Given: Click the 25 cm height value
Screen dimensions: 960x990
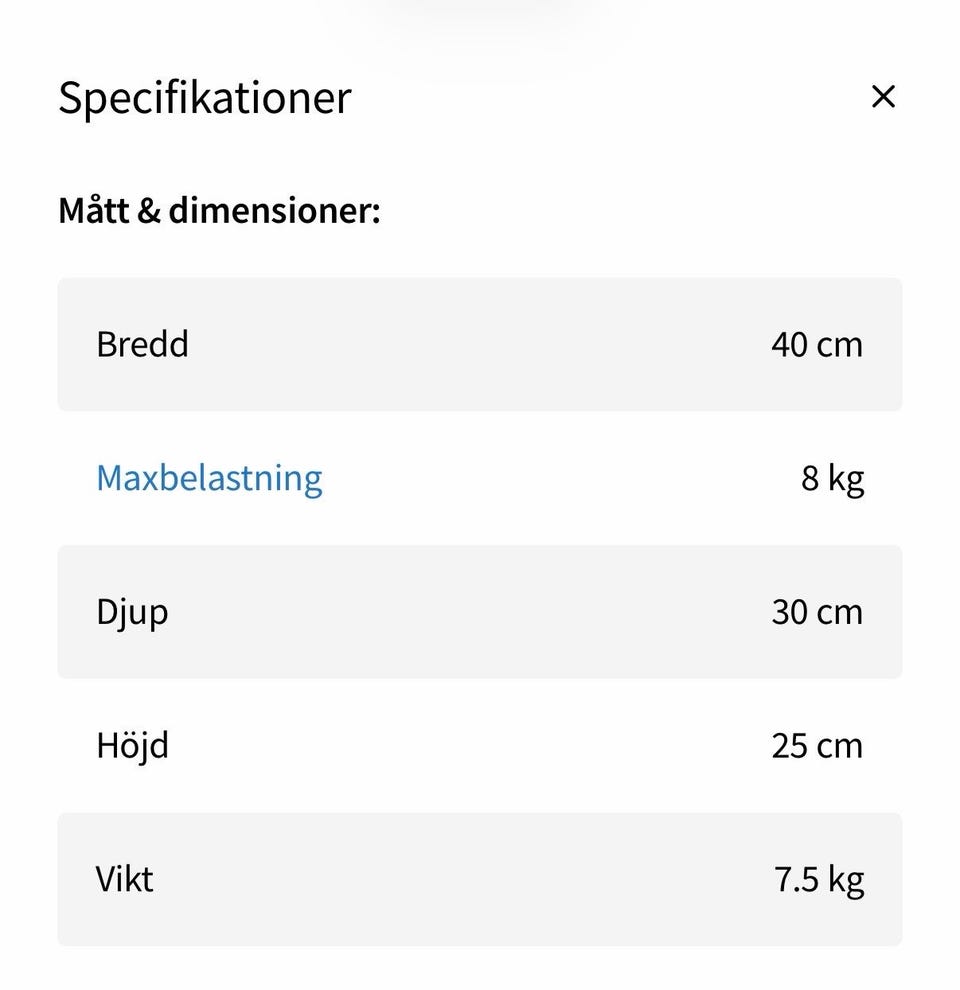Looking at the screenshot, I should click(816, 746).
